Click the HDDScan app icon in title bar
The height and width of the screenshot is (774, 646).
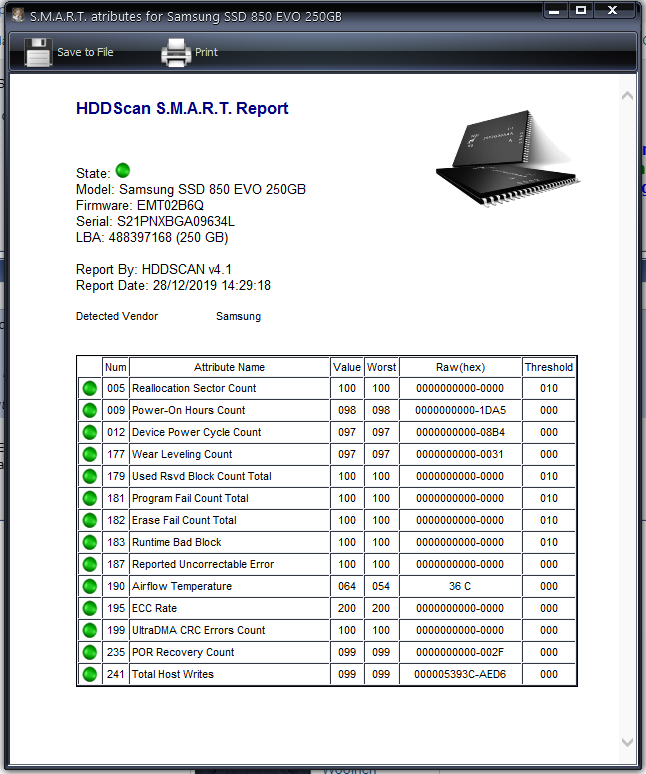click(18, 15)
